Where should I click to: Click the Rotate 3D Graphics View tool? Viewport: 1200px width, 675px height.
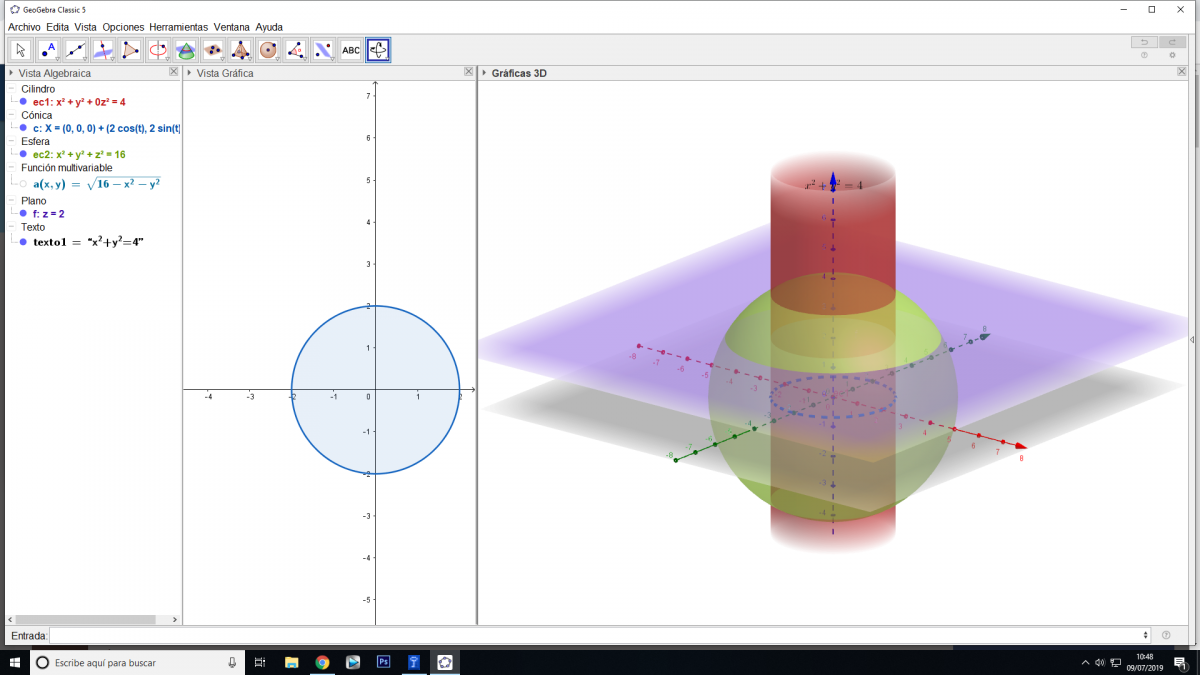click(378, 49)
